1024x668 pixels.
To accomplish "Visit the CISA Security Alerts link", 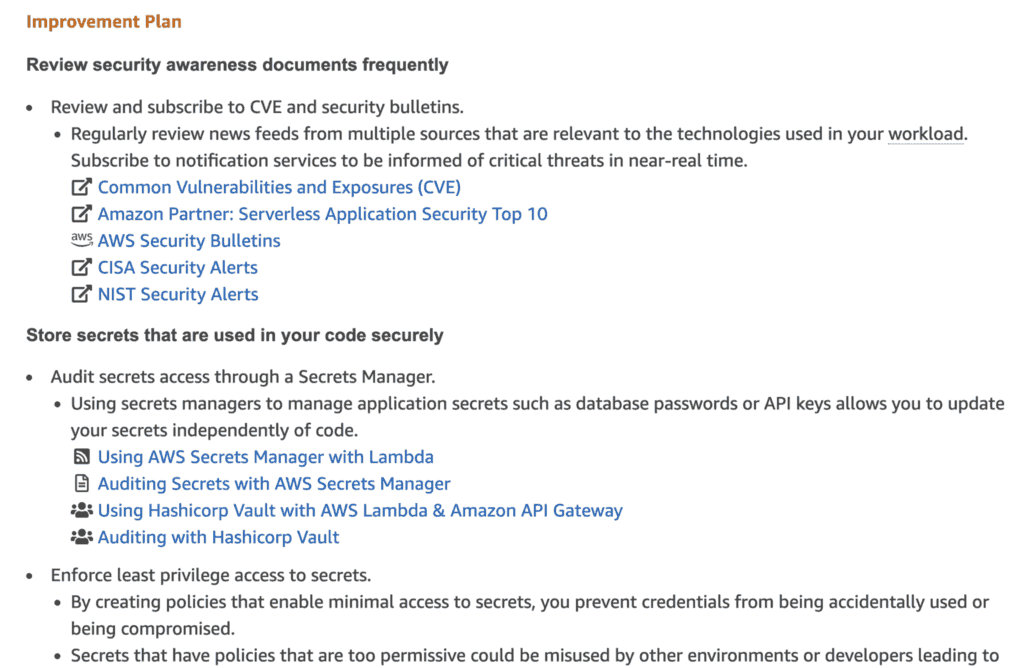I will pos(177,268).
